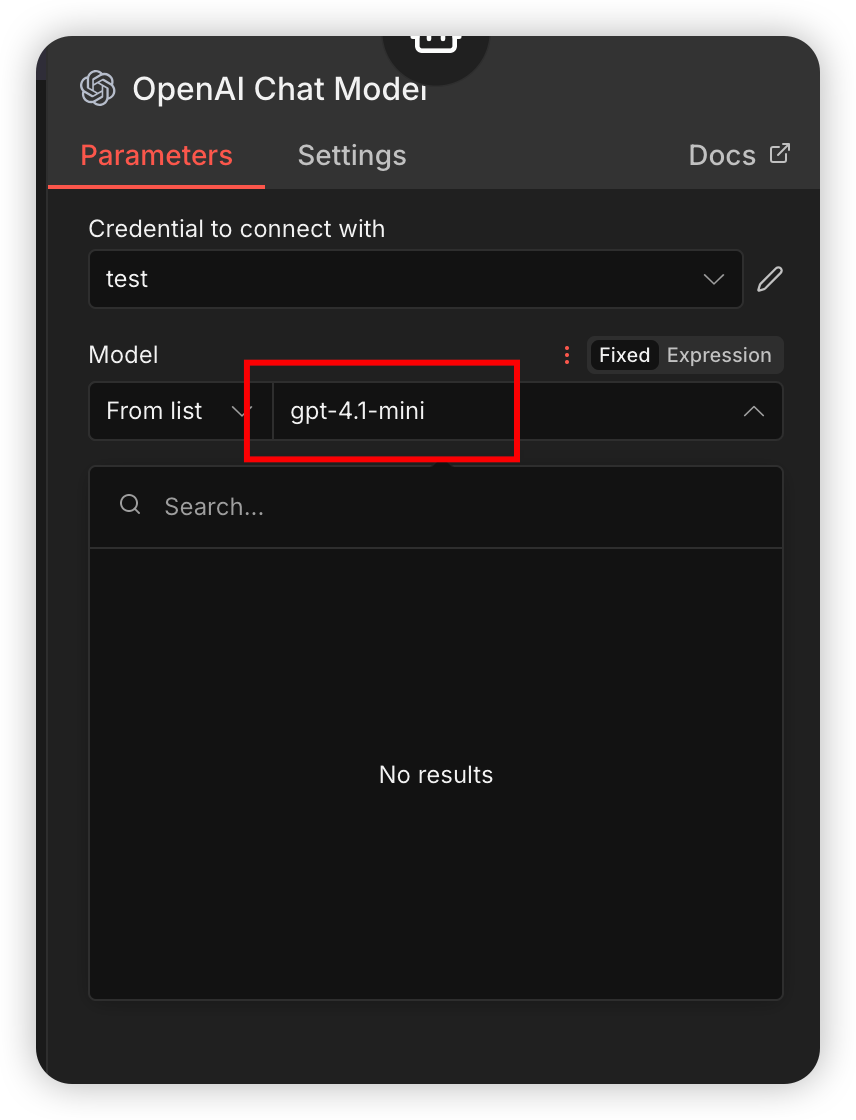Switch to the Settings tab
The height and width of the screenshot is (1120, 856).
click(x=352, y=155)
